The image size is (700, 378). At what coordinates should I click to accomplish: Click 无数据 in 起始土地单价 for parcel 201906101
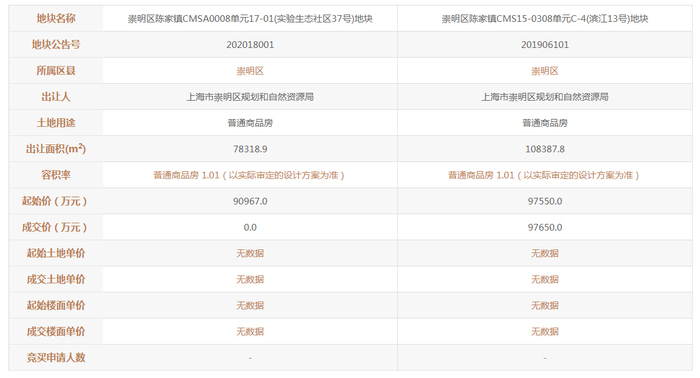(x=545, y=253)
